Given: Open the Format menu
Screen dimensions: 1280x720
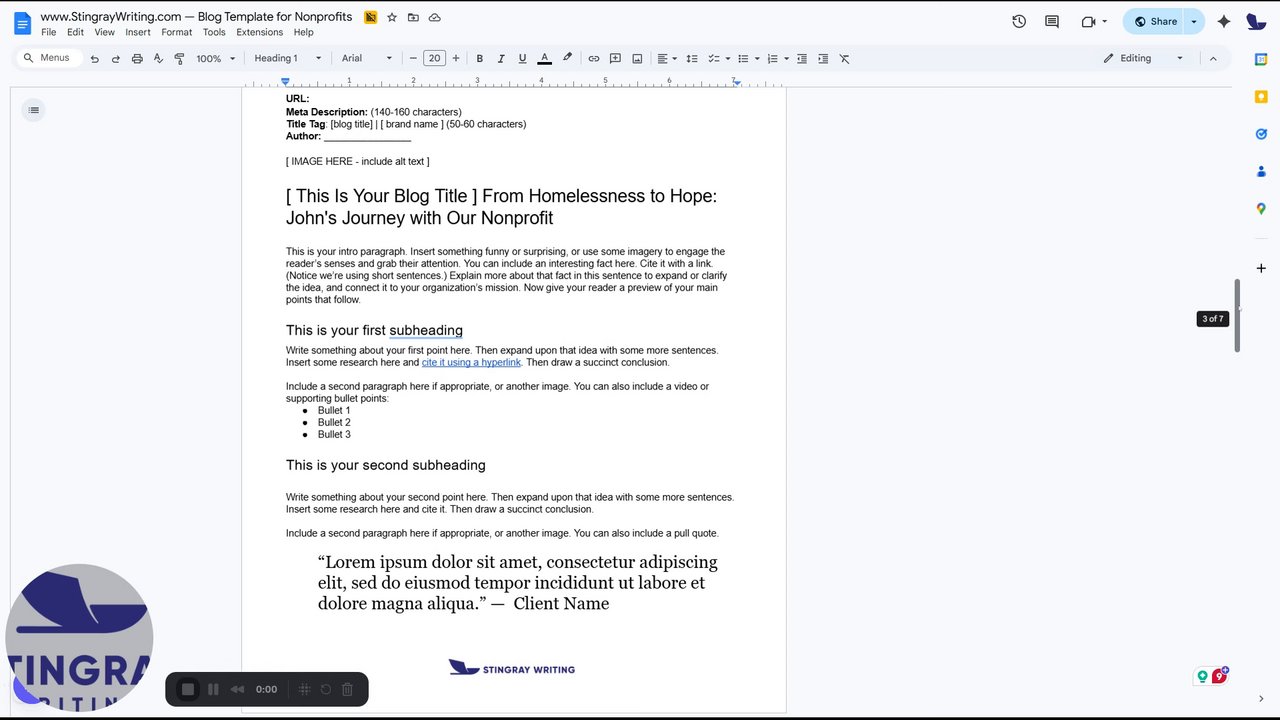Looking at the screenshot, I should (x=176, y=32).
